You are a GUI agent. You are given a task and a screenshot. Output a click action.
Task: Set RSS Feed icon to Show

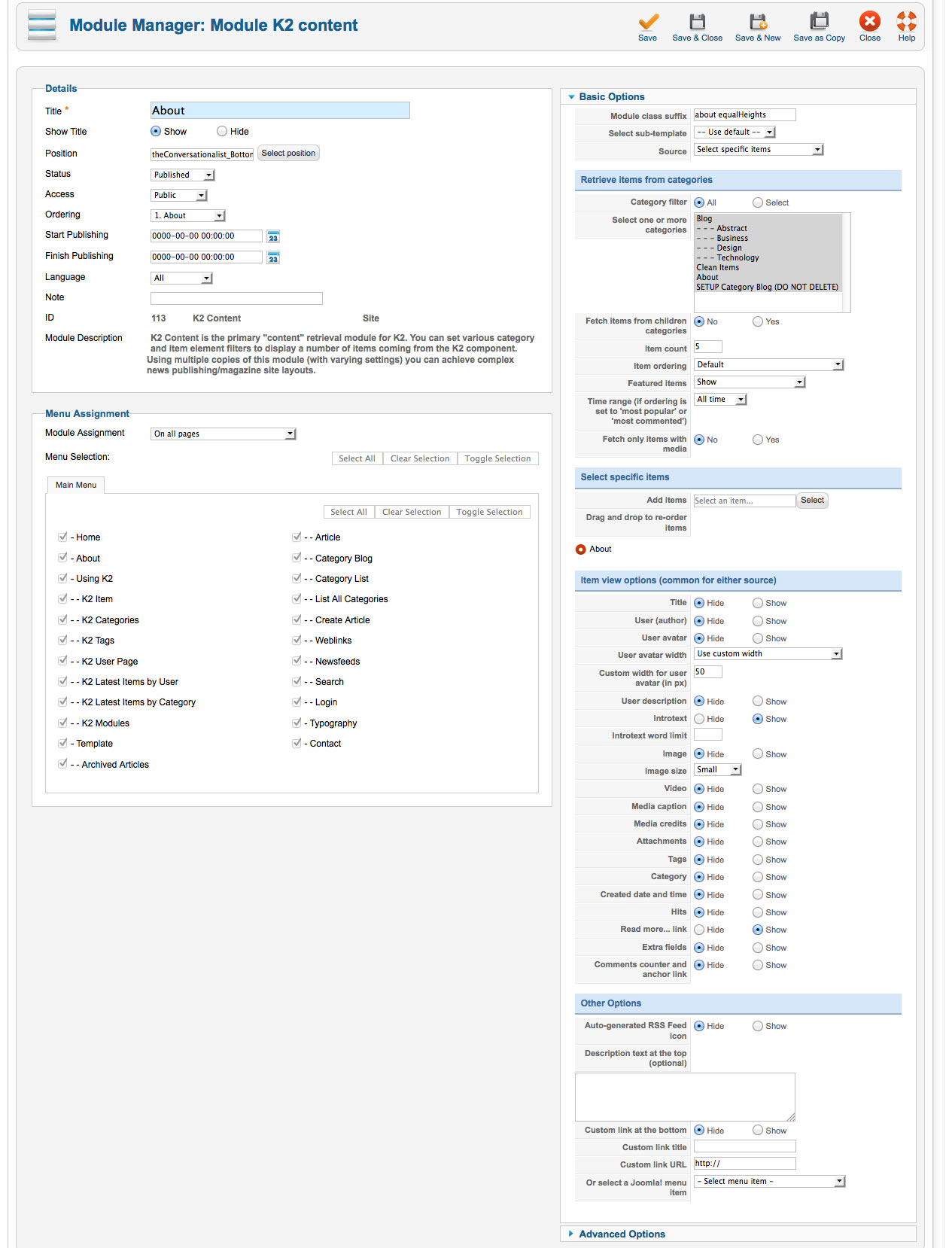(758, 1026)
